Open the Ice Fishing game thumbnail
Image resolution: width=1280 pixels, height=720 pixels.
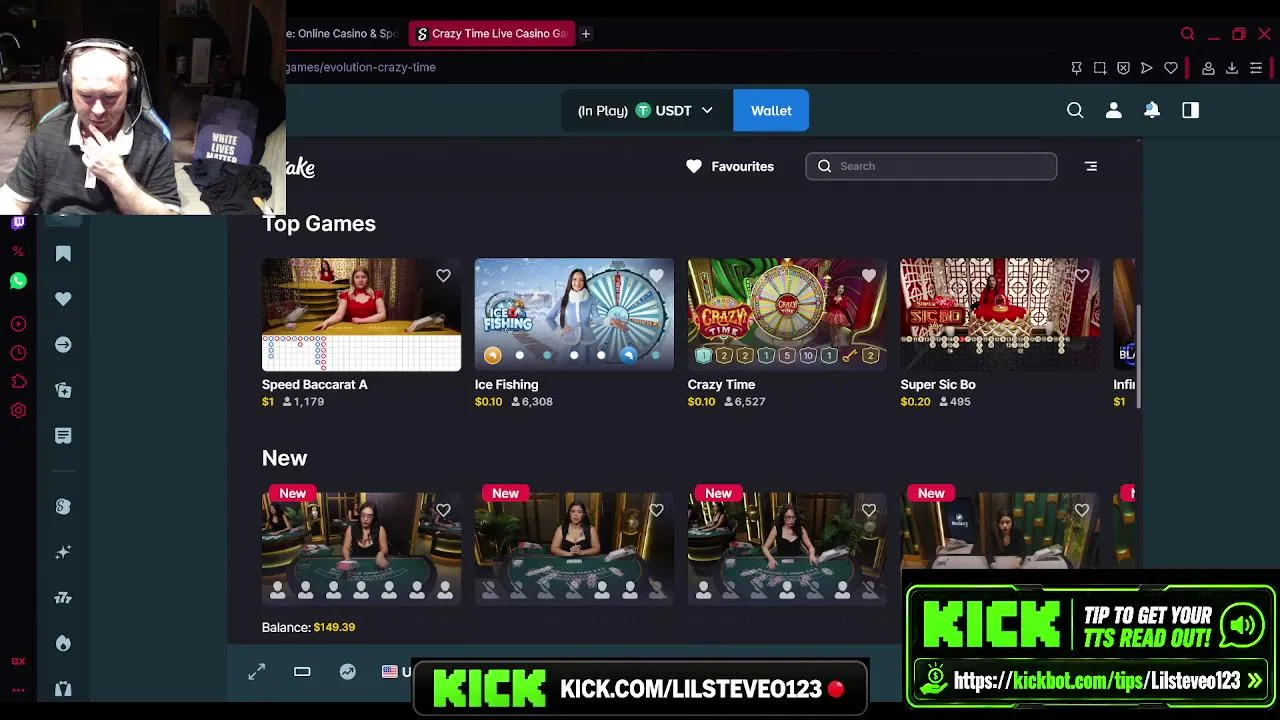tap(574, 314)
